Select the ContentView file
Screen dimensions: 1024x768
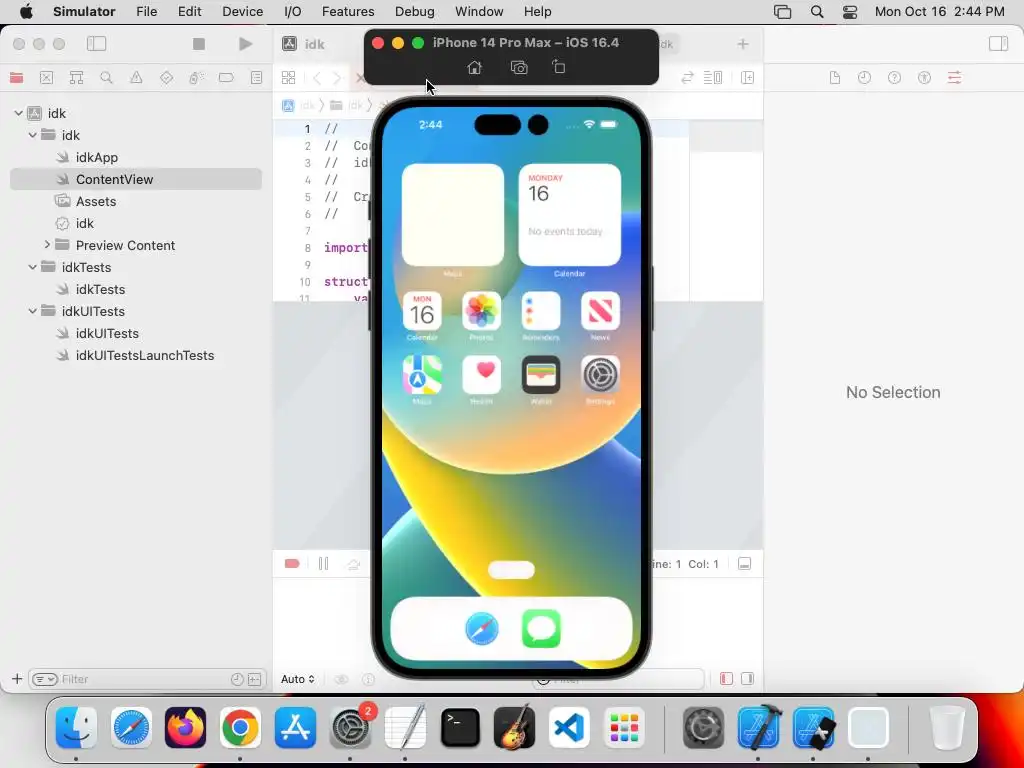(136, 179)
